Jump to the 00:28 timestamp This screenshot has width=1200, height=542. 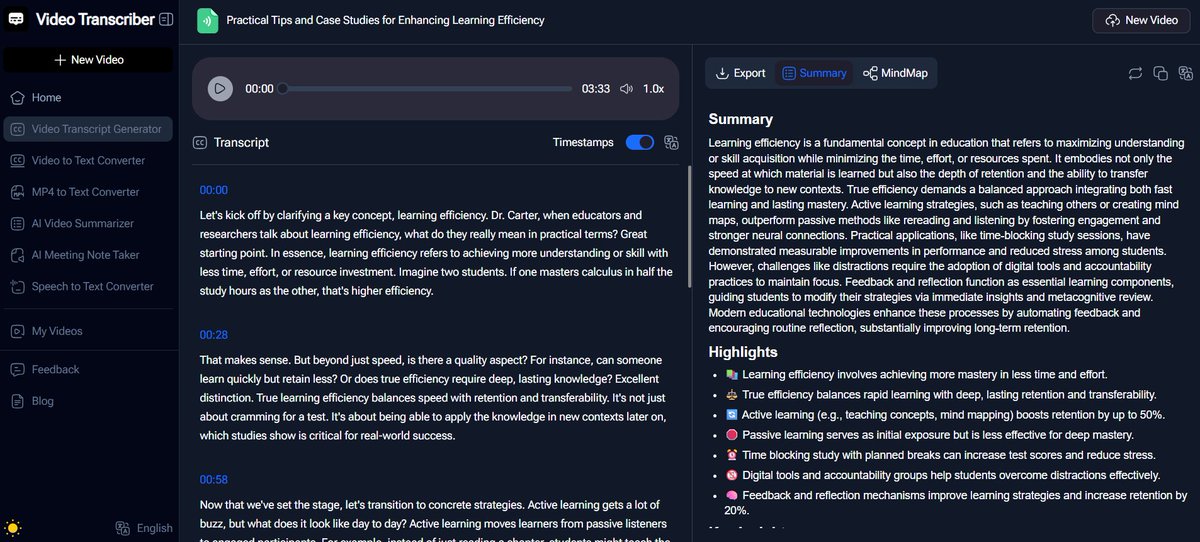(x=214, y=335)
